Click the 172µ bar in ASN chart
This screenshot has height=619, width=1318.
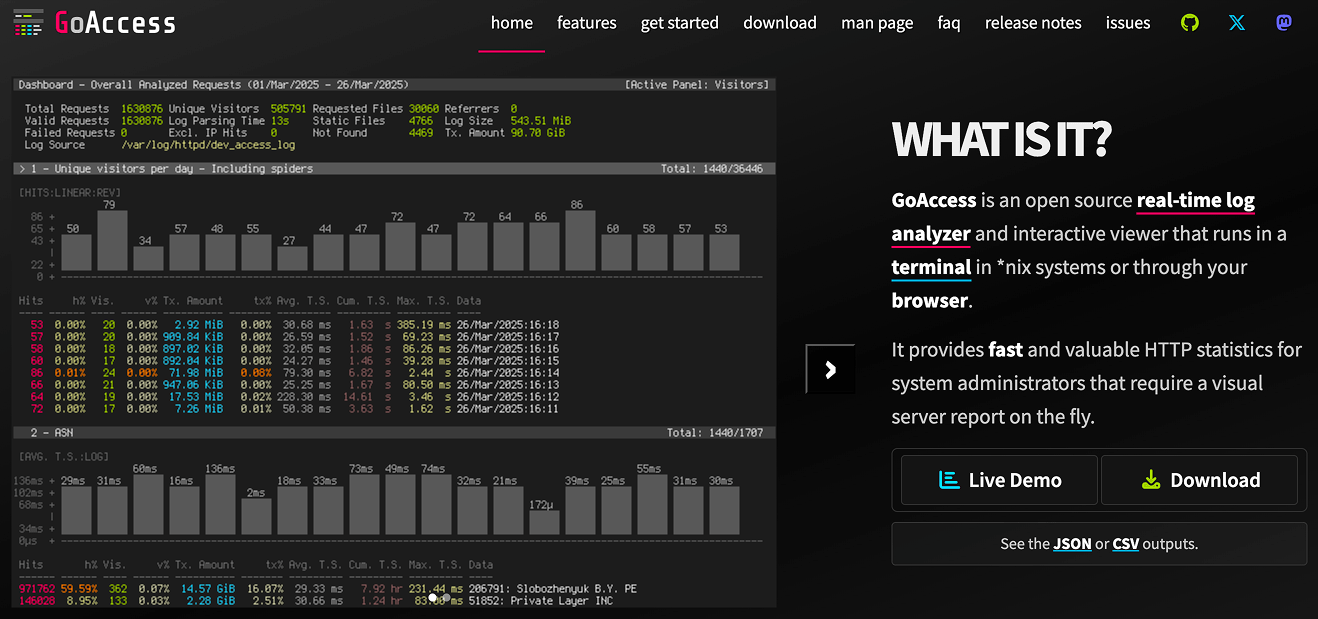(x=543, y=522)
